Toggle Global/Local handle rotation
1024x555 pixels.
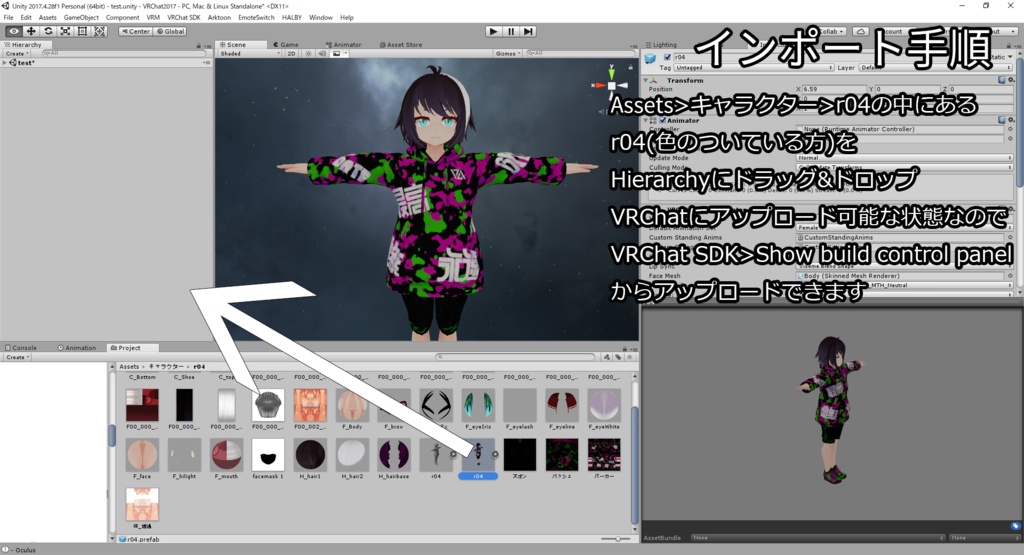(170, 31)
